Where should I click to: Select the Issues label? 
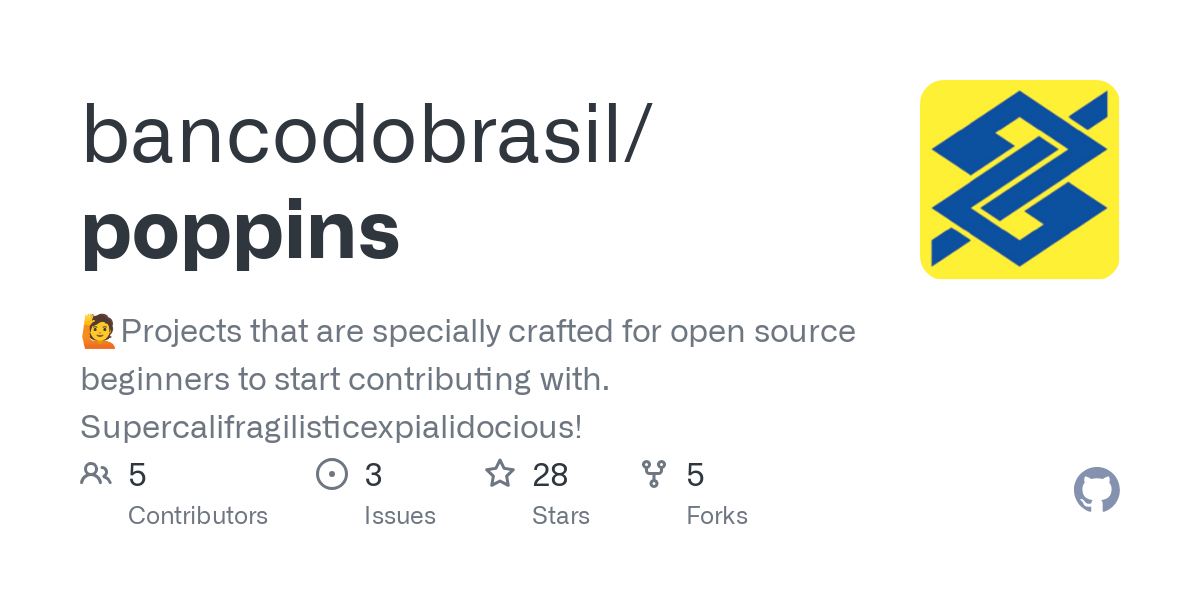pyautogui.click(x=400, y=516)
